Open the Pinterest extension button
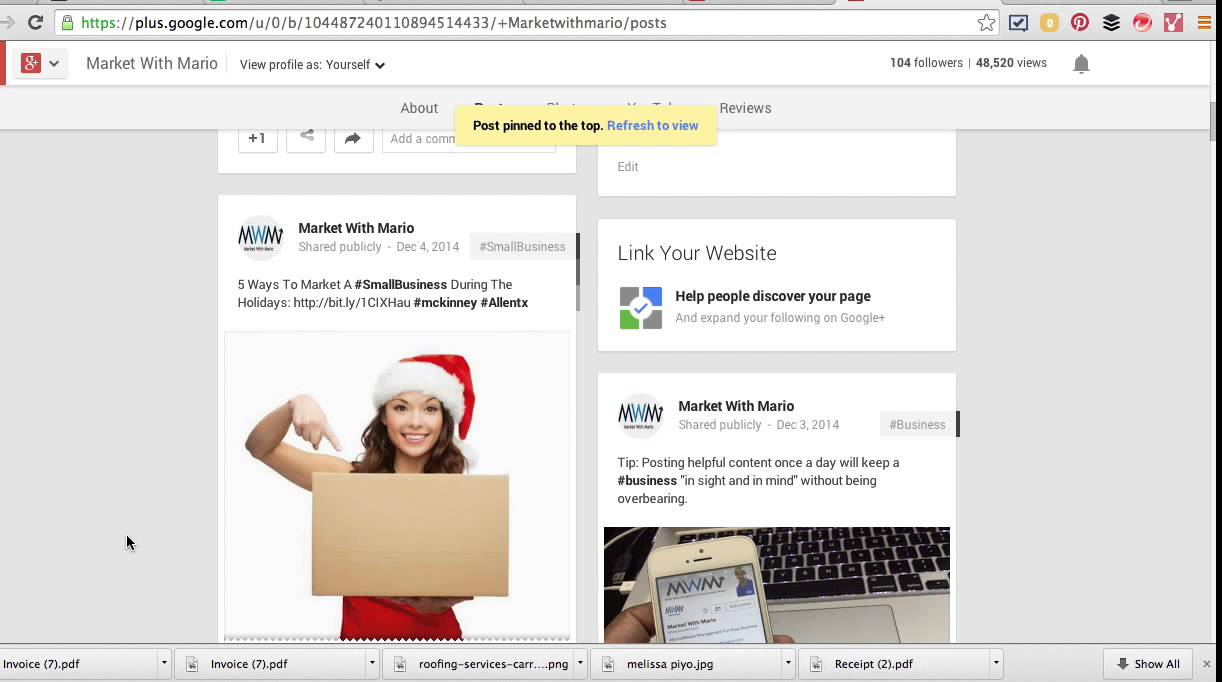Viewport: 1222px width, 682px height. click(1080, 22)
